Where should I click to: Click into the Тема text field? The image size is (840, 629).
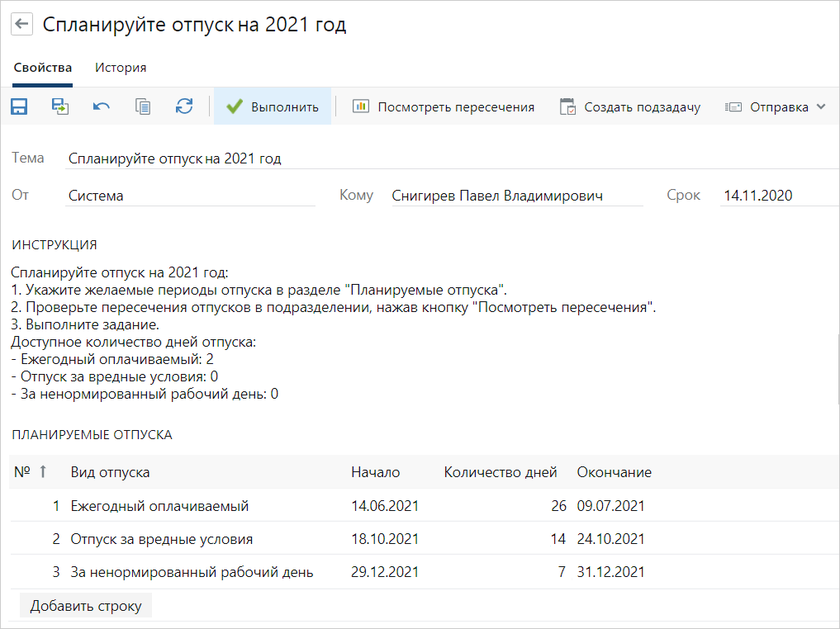[400, 158]
